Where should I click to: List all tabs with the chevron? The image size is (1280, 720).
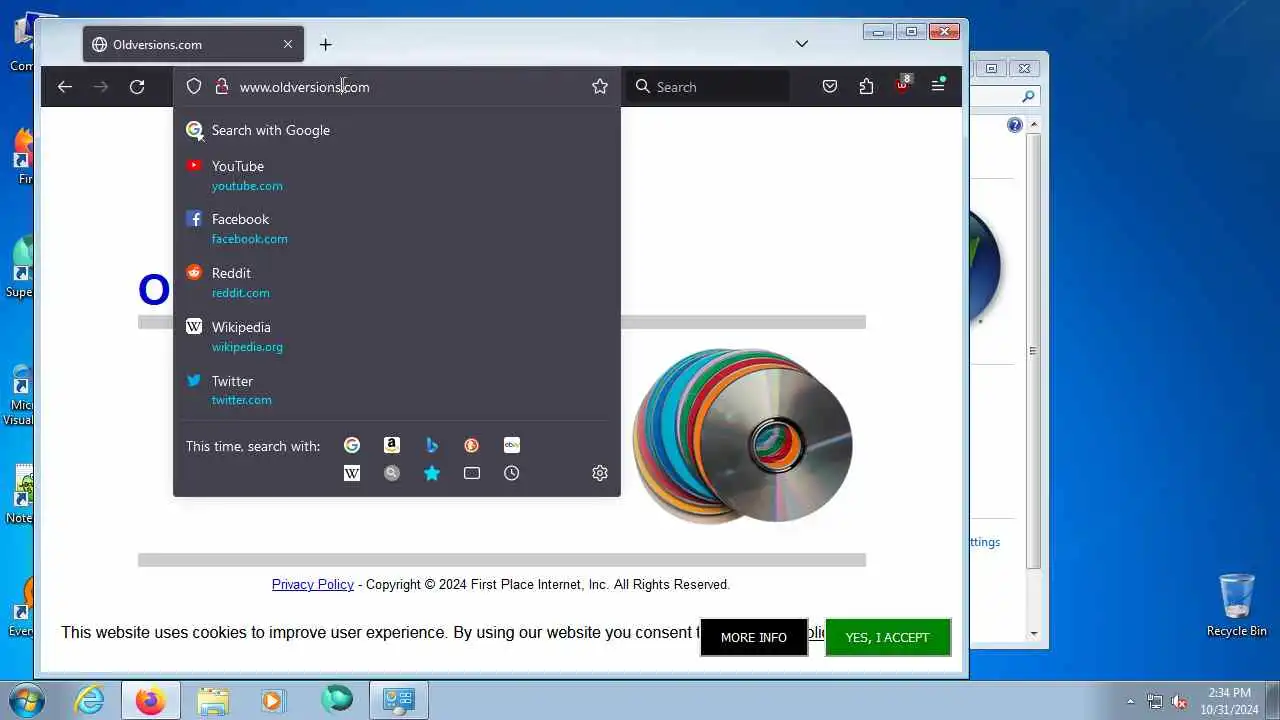coord(802,44)
